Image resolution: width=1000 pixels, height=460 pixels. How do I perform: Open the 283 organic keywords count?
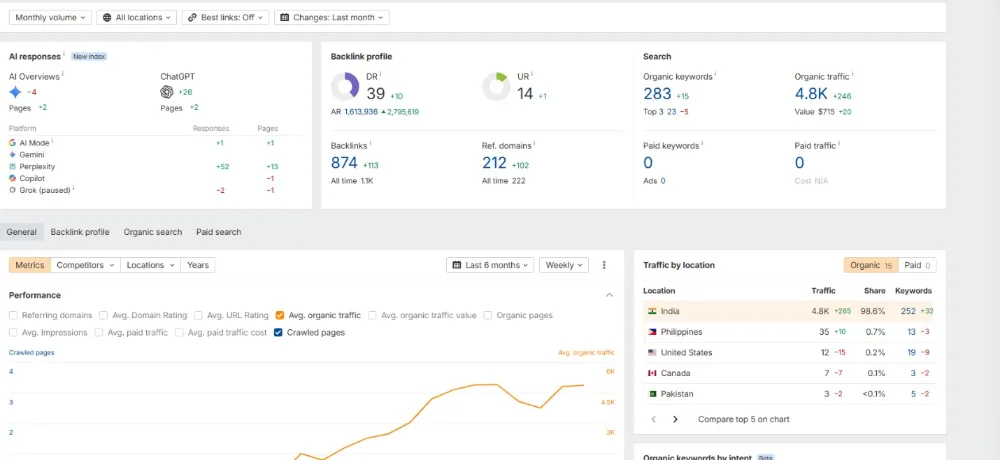click(x=657, y=94)
